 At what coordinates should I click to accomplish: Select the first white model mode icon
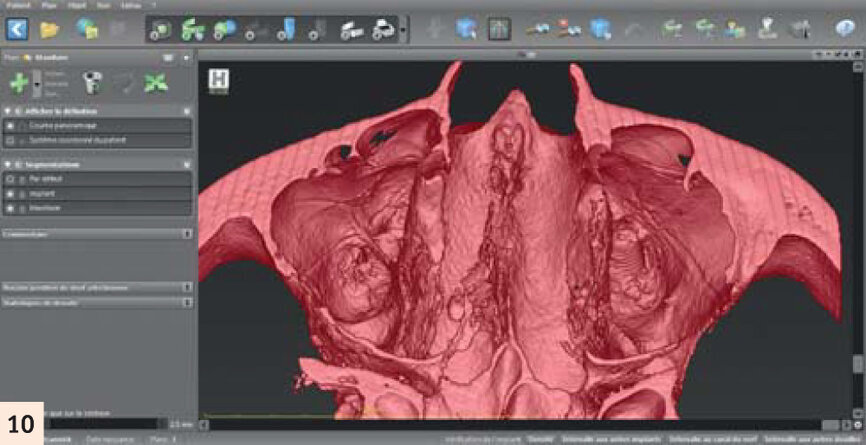point(351,29)
